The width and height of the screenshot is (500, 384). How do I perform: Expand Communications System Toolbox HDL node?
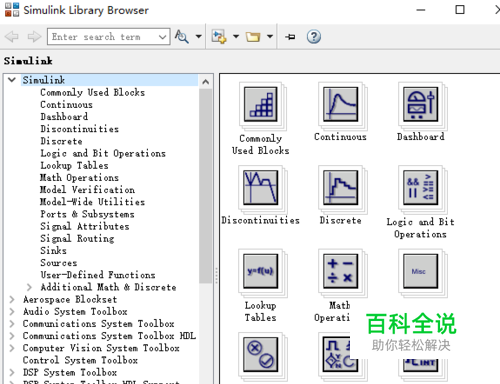12,336
